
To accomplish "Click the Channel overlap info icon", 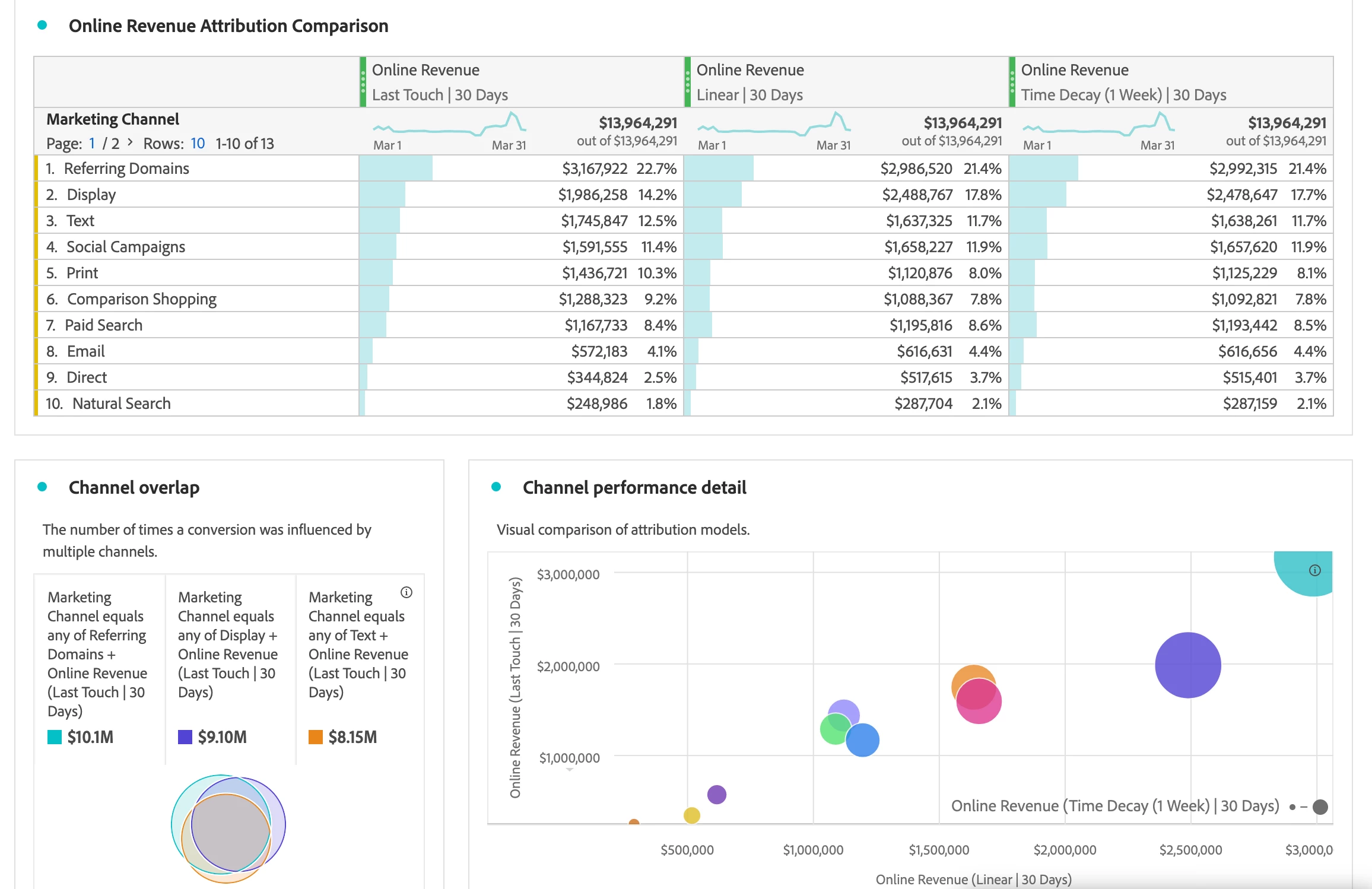I will click(406, 592).
